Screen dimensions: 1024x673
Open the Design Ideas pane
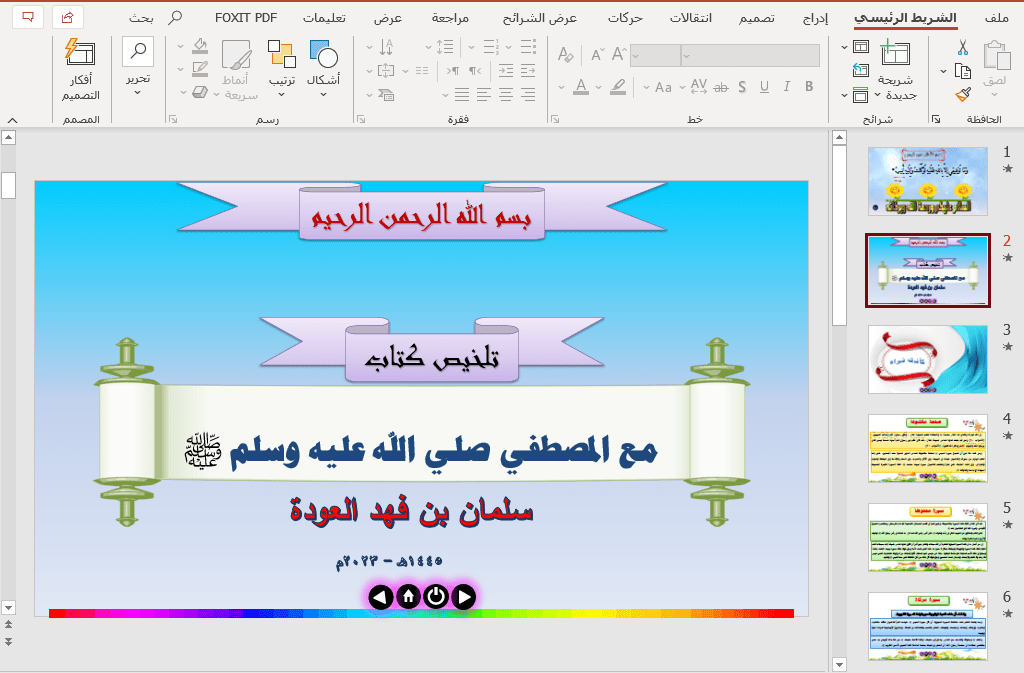(x=79, y=70)
